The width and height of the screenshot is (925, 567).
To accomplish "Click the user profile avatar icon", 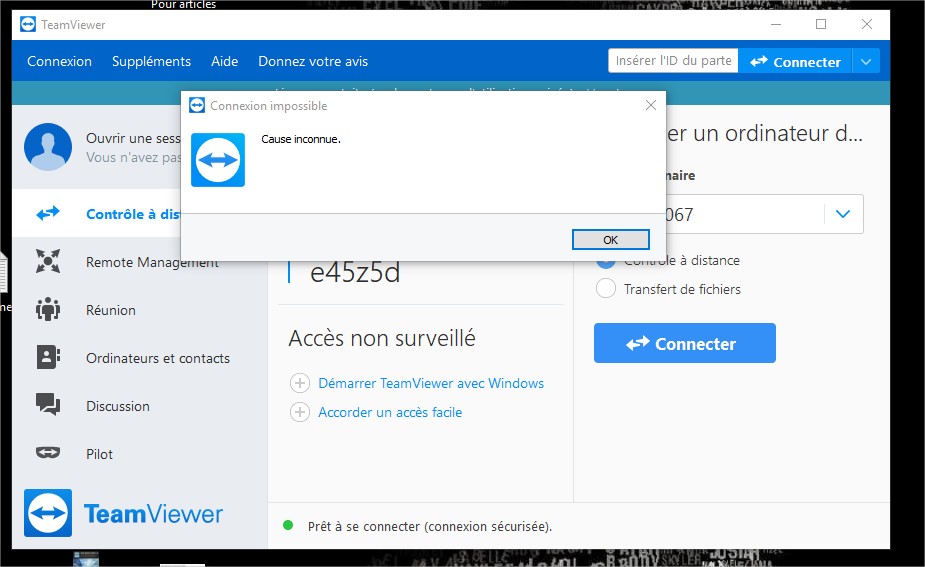I will [x=48, y=147].
